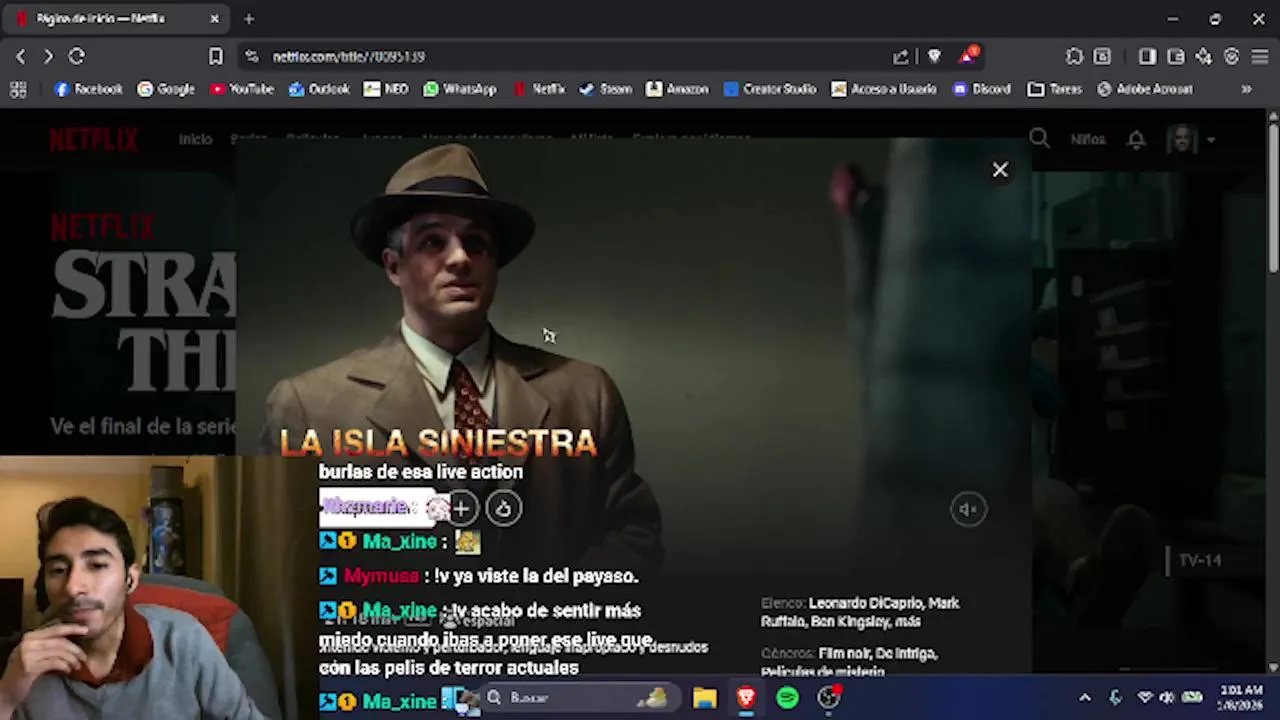This screenshot has height=720, width=1280.
Task: Open the Netflix bookmark in the bookmarks bar
Action: click(x=539, y=89)
